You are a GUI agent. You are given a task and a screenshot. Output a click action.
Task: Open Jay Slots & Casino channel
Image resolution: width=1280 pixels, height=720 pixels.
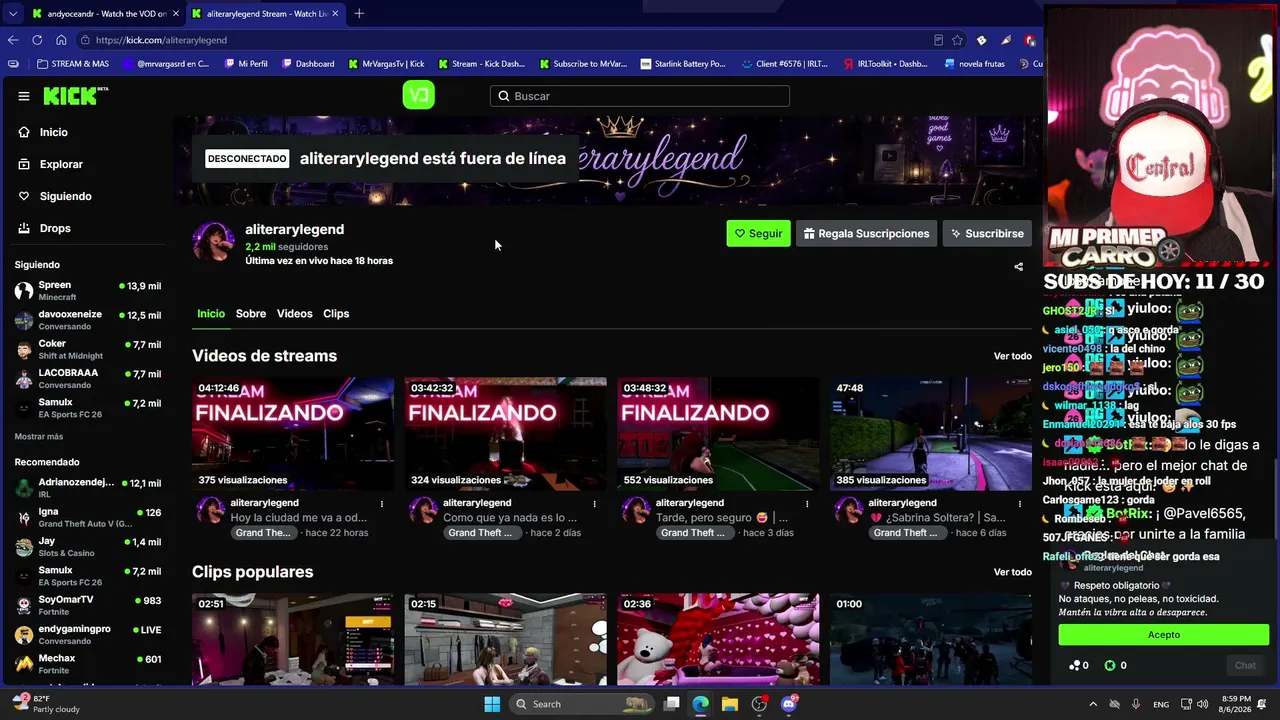(x=88, y=546)
